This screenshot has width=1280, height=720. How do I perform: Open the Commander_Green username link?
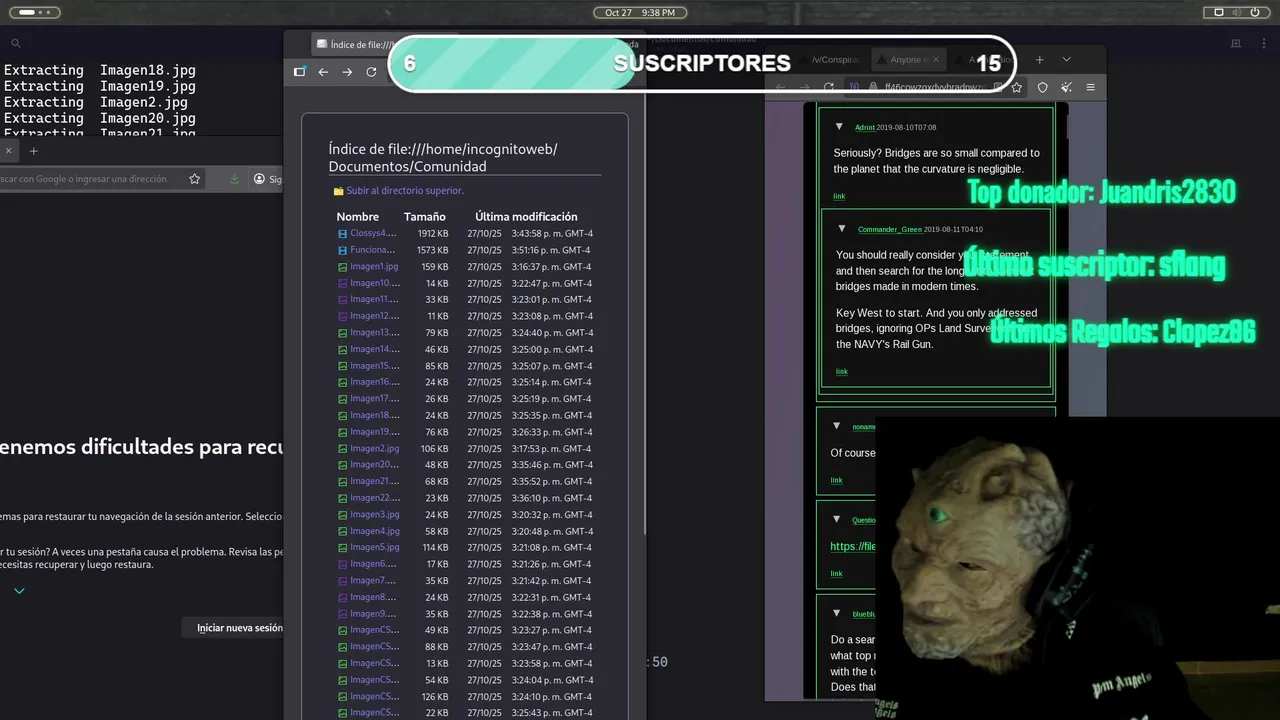pyautogui.click(x=890, y=230)
